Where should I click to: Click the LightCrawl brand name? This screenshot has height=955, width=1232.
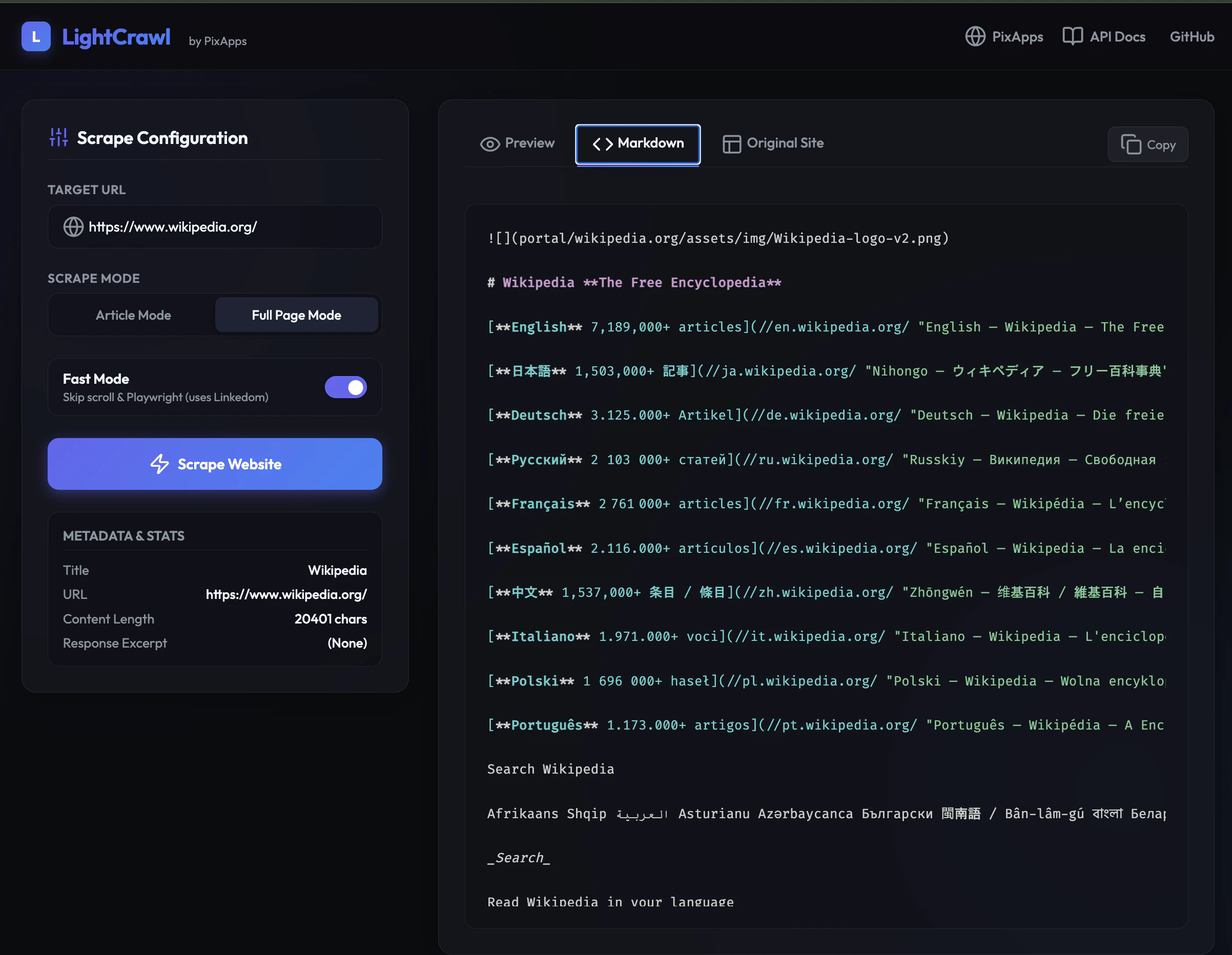[116, 37]
